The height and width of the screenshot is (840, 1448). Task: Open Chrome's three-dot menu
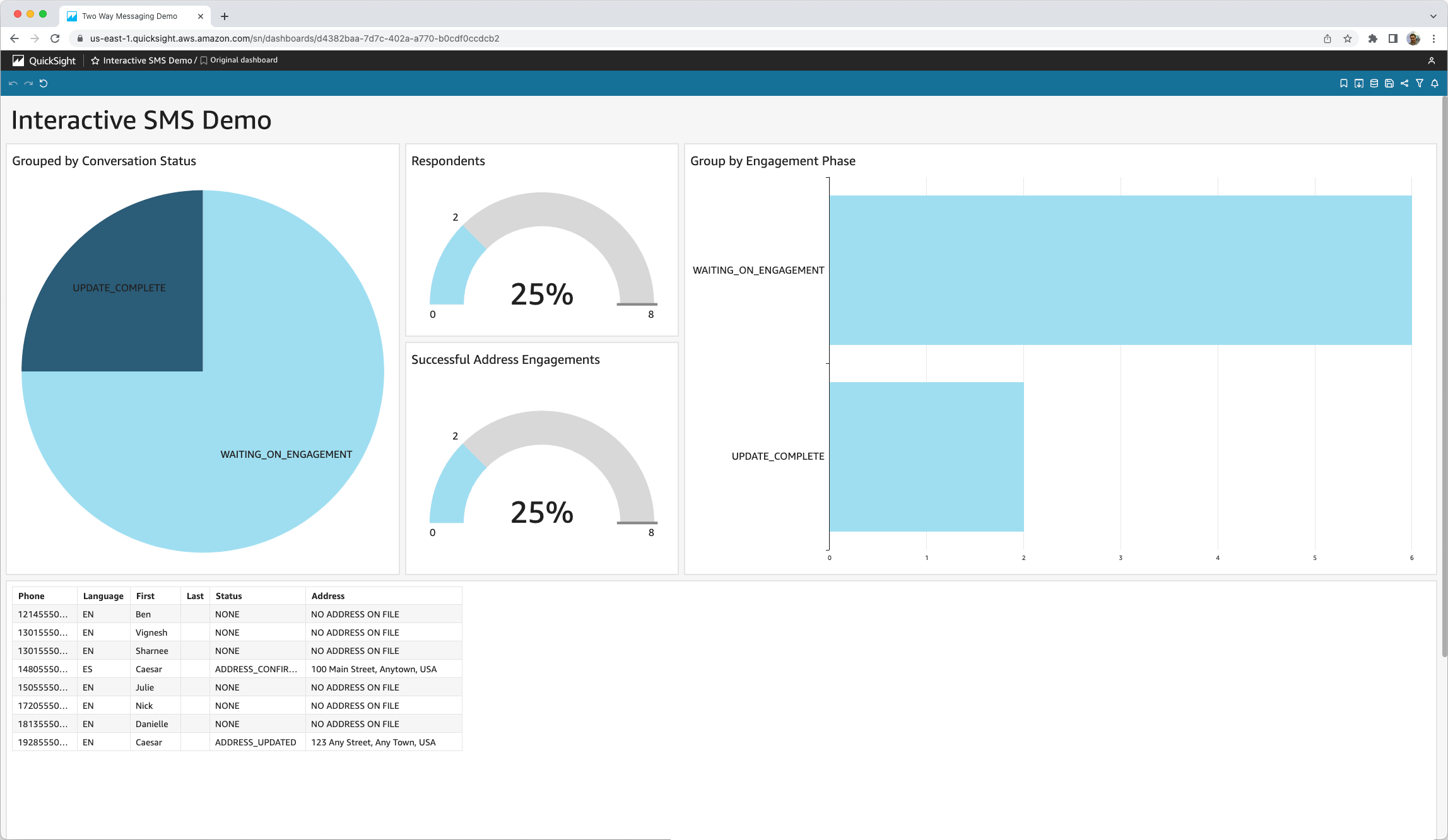click(1433, 38)
